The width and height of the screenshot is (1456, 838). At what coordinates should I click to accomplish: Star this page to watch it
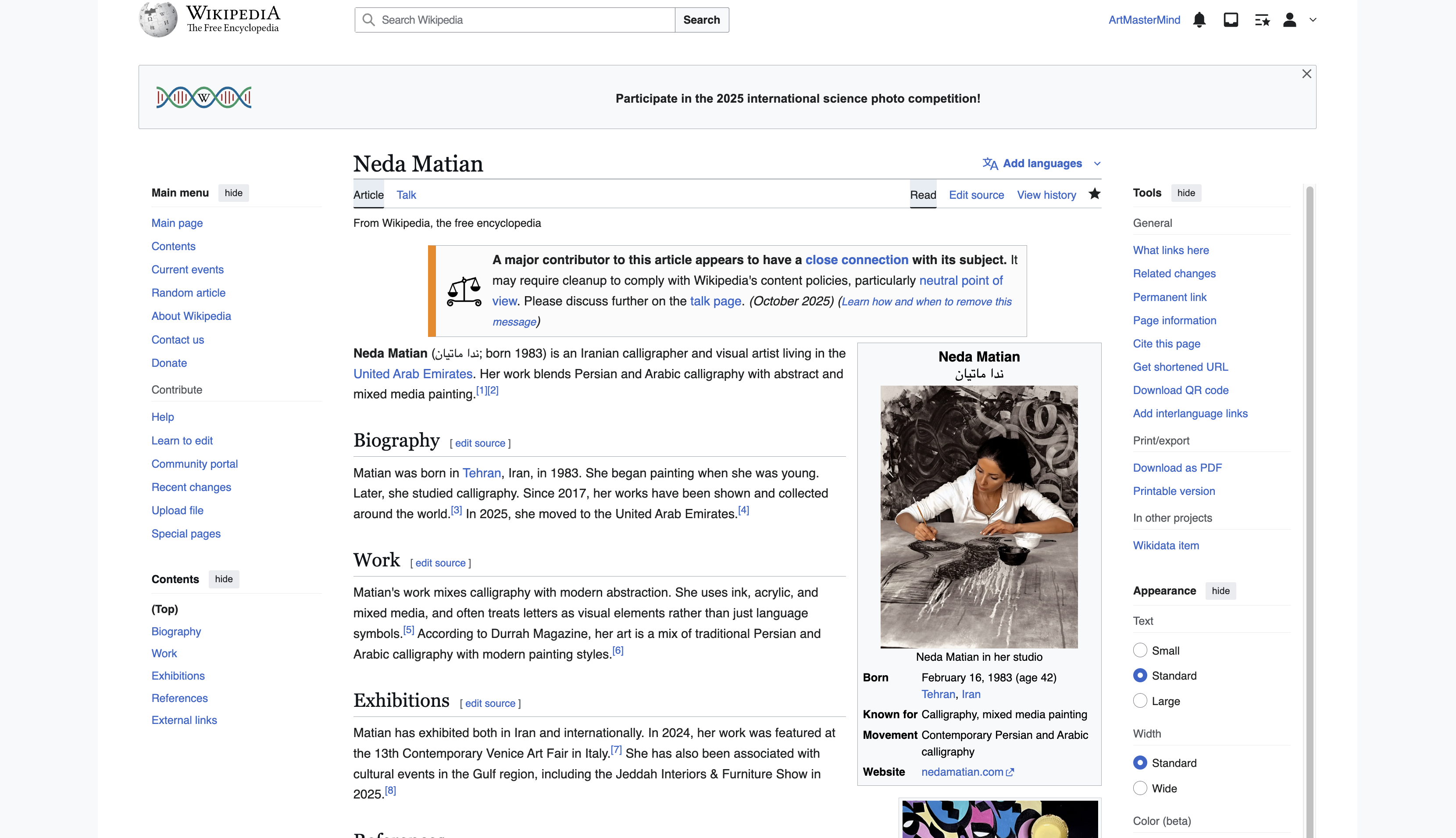pos(1094,194)
